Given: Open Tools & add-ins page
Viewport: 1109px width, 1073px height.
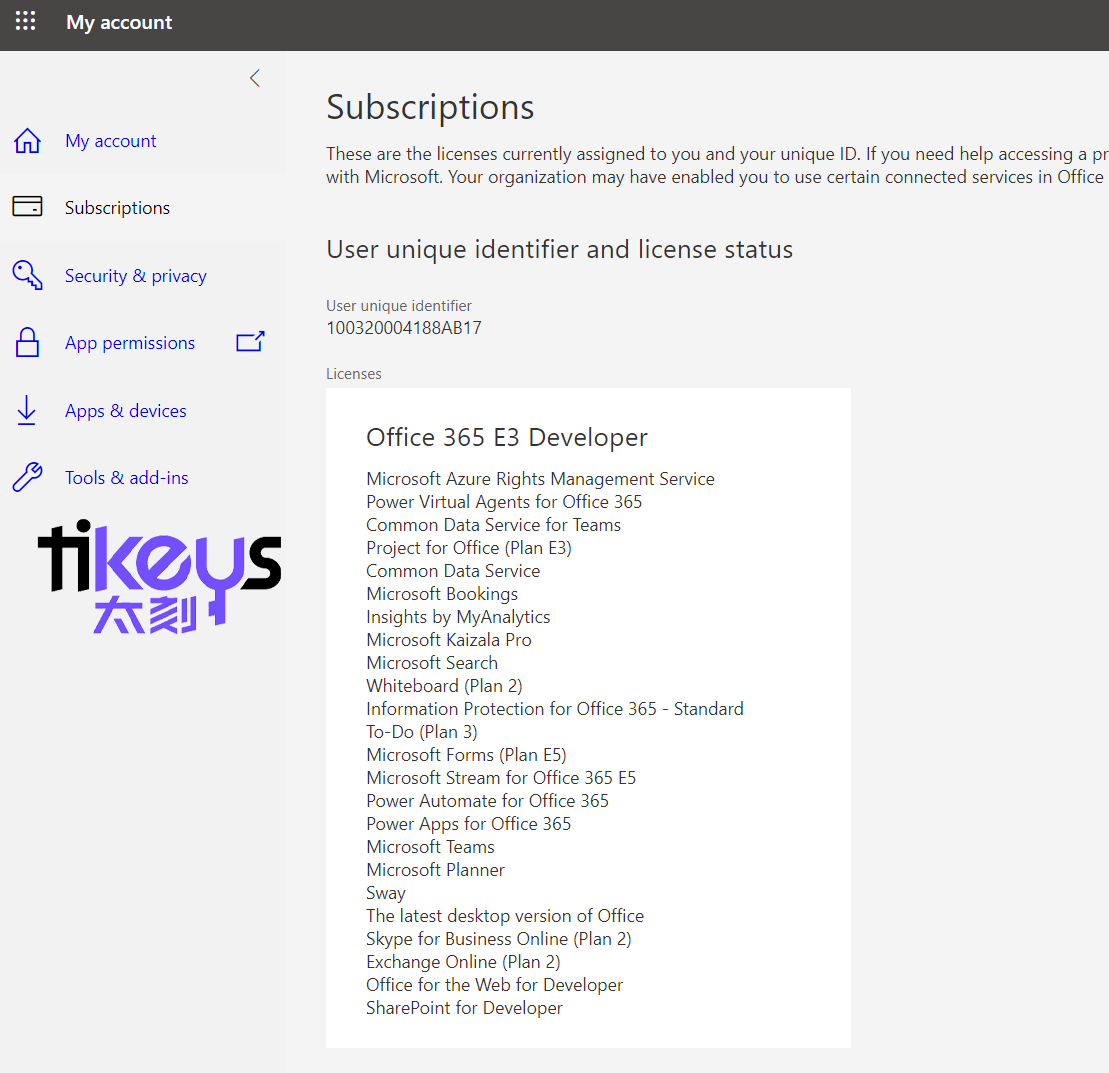Looking at the screenshot, I should (126, 478).
